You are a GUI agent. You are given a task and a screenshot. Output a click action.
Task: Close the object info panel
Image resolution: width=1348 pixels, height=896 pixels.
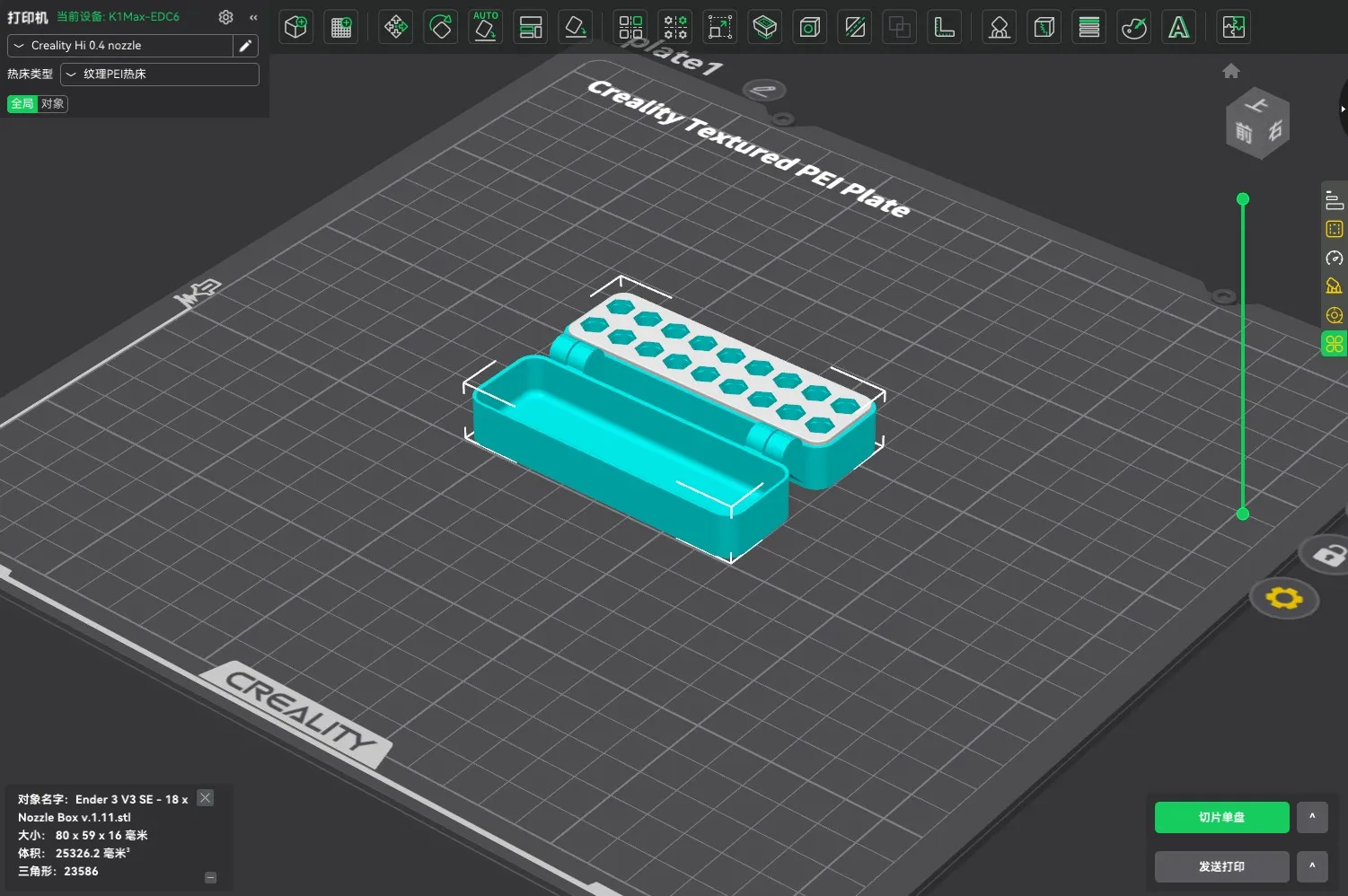click(206, 798)
